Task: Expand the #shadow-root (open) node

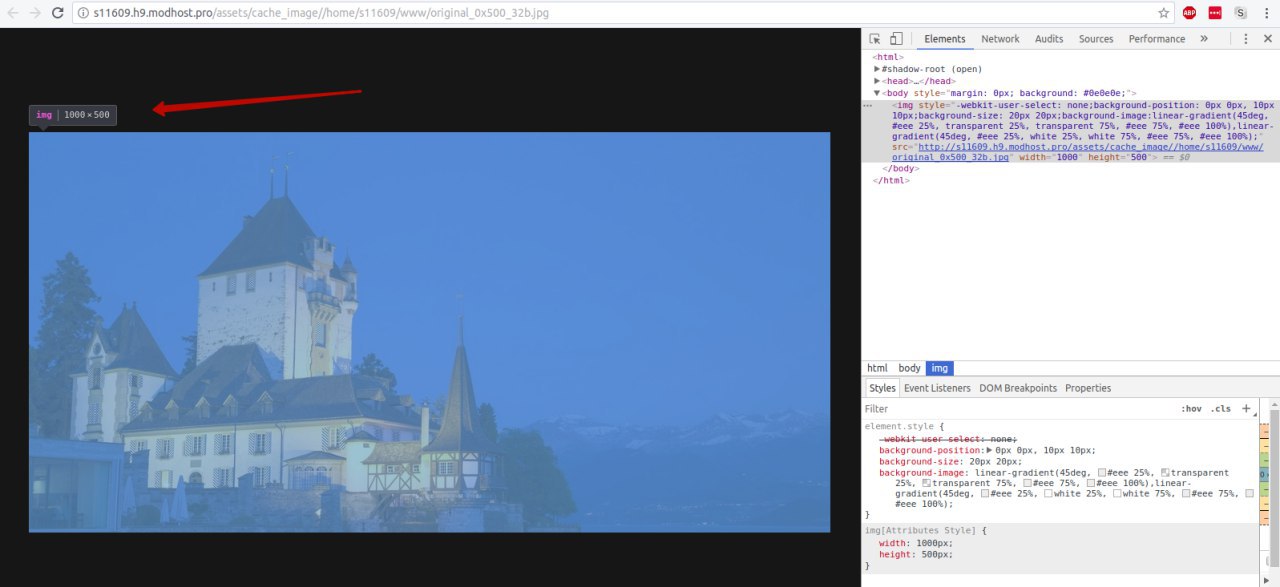Action: 877,69
